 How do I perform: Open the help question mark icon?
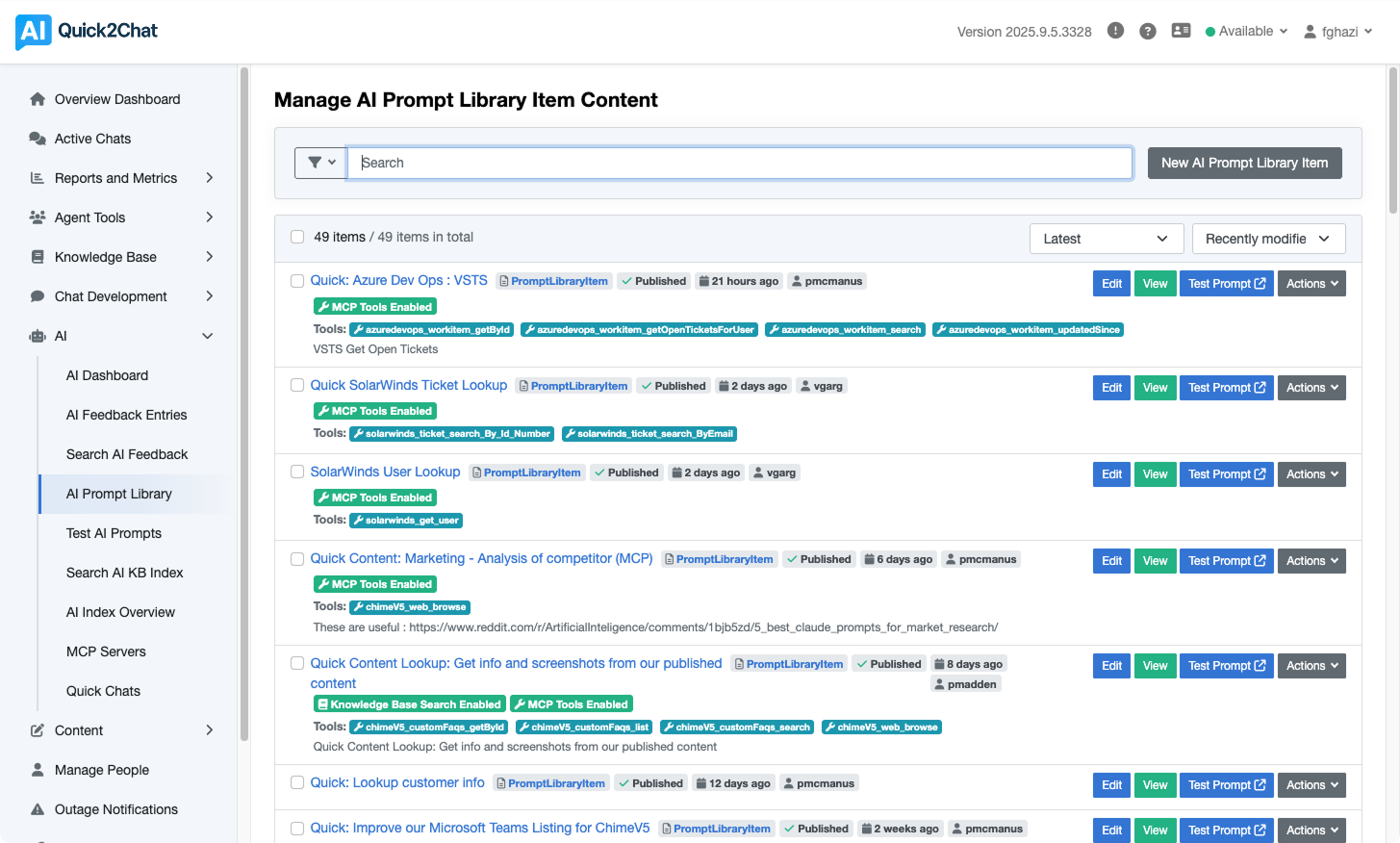click(1147, 32)
